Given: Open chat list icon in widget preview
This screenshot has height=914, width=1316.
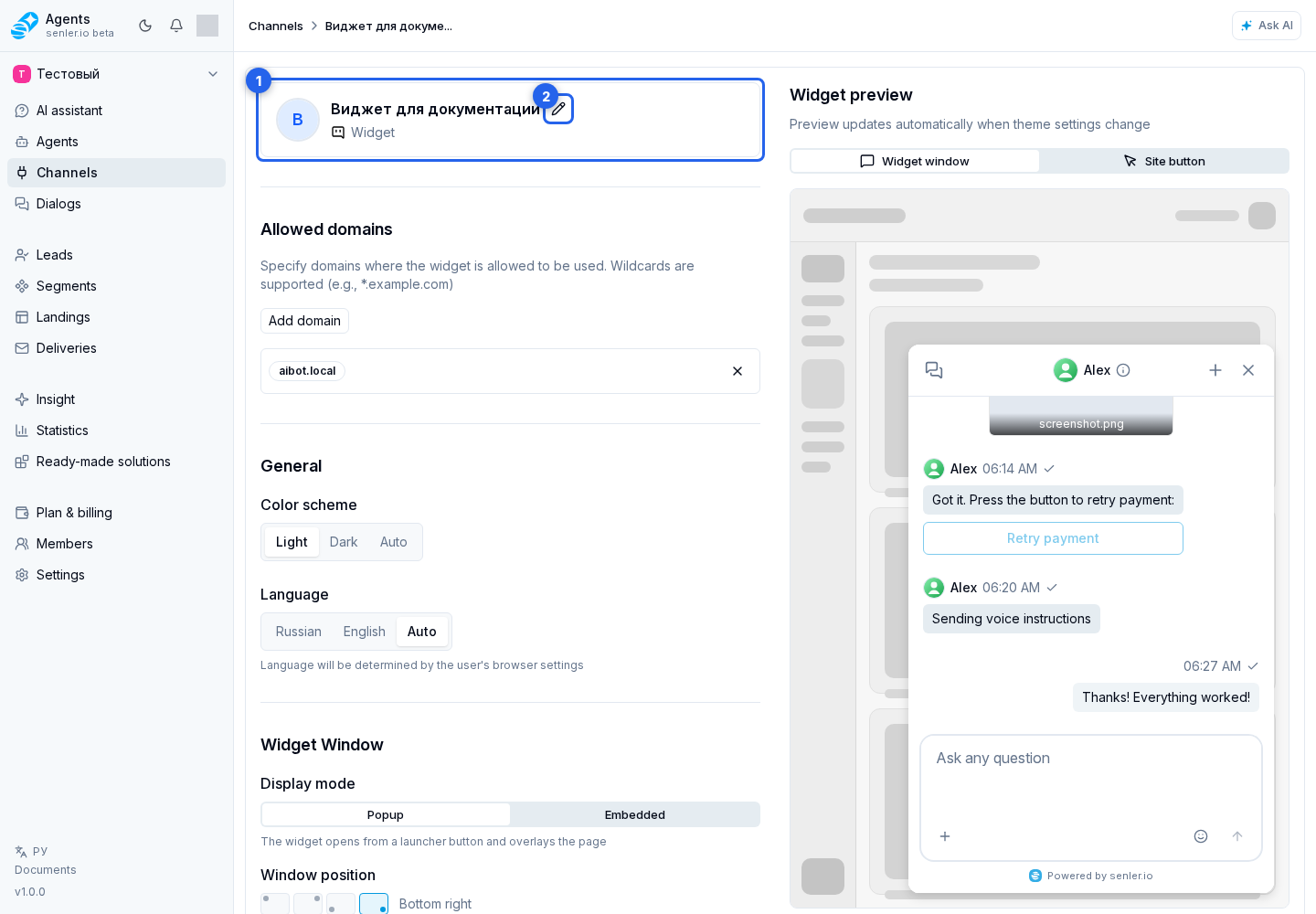Looking at the screenshot, I should tap(934, 370).
